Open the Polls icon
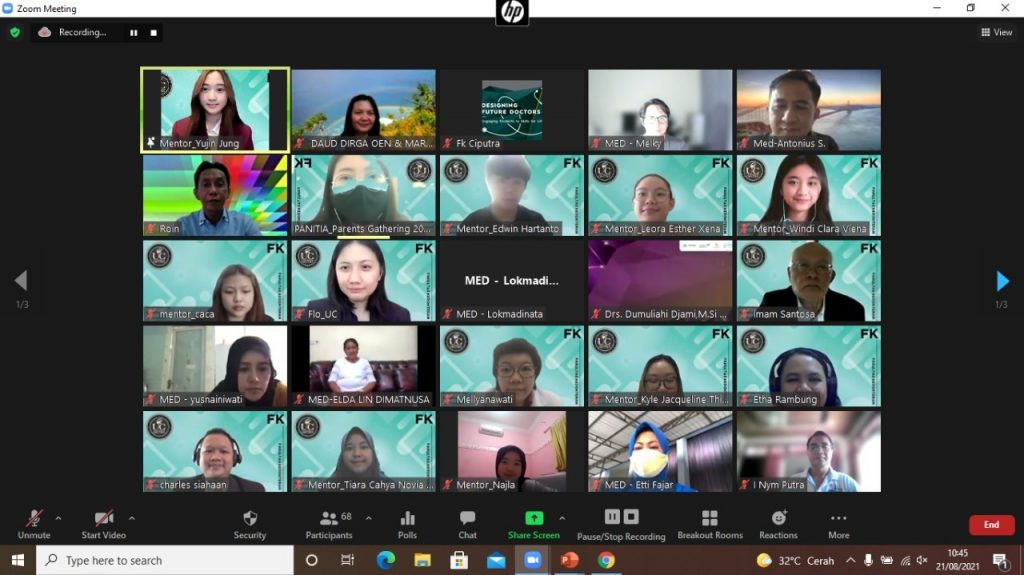 407,523
